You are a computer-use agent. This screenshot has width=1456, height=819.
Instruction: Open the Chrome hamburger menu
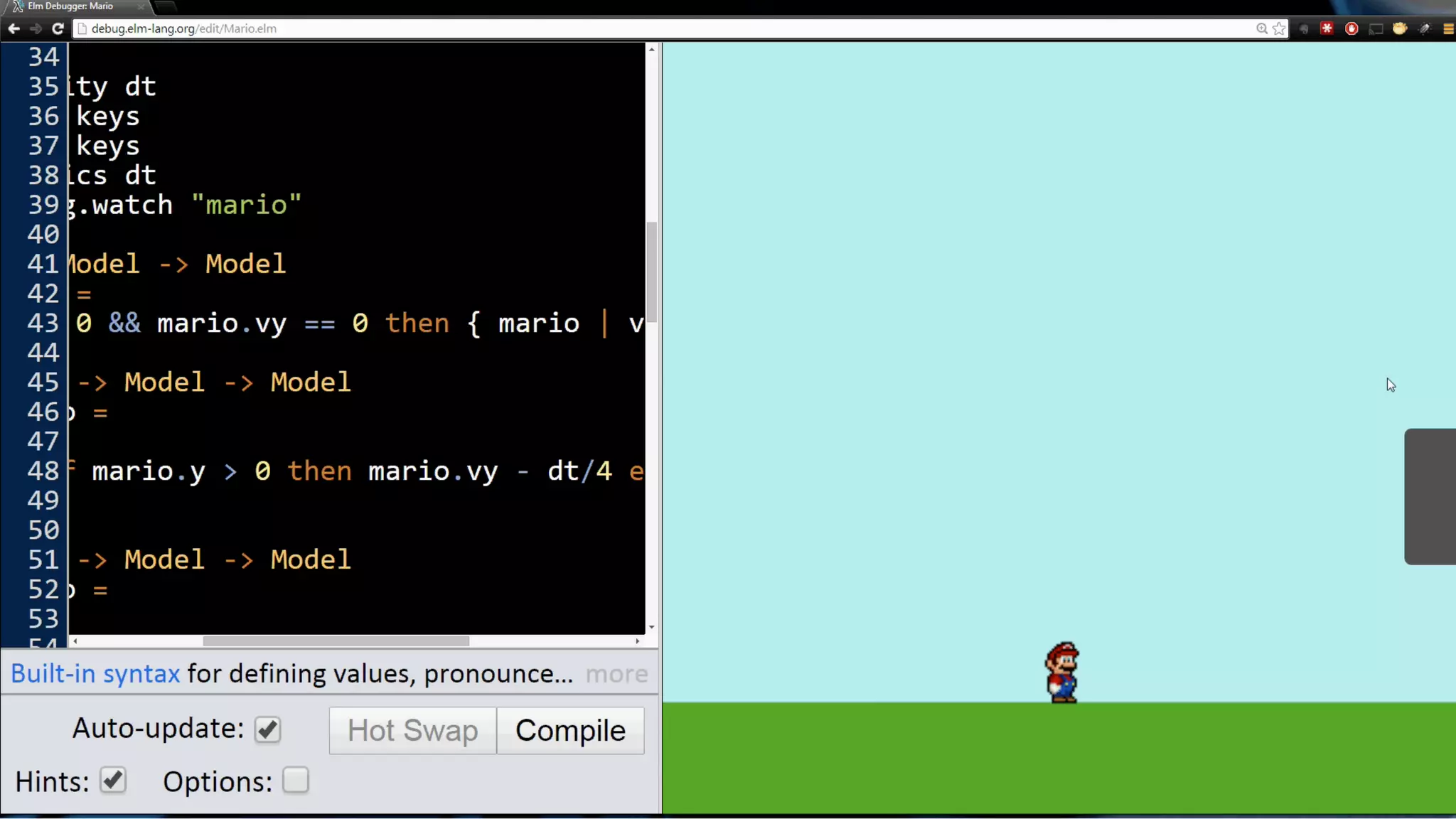tap(1447, 28)
